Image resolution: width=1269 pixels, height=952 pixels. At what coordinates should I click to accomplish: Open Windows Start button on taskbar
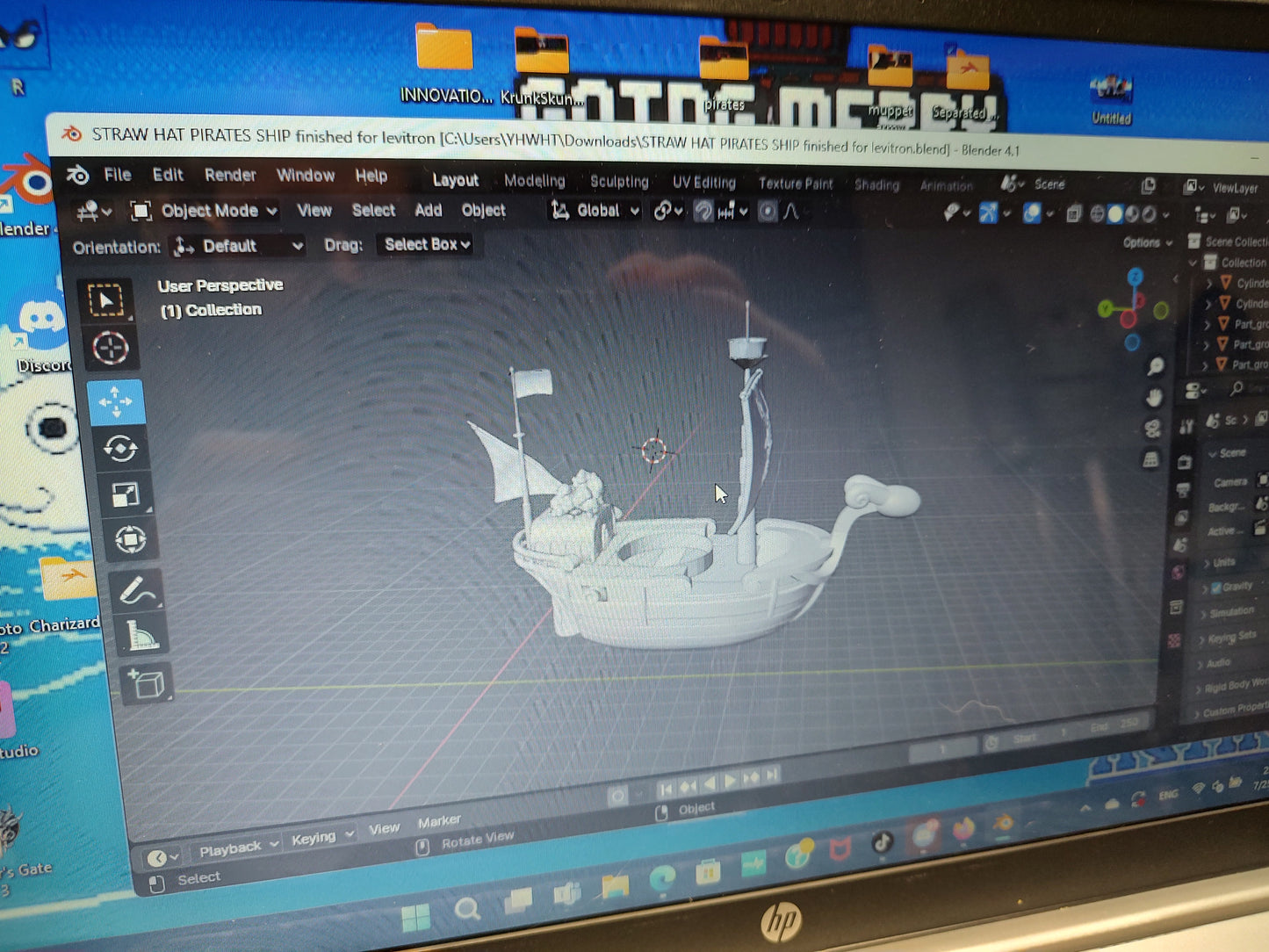415,919
